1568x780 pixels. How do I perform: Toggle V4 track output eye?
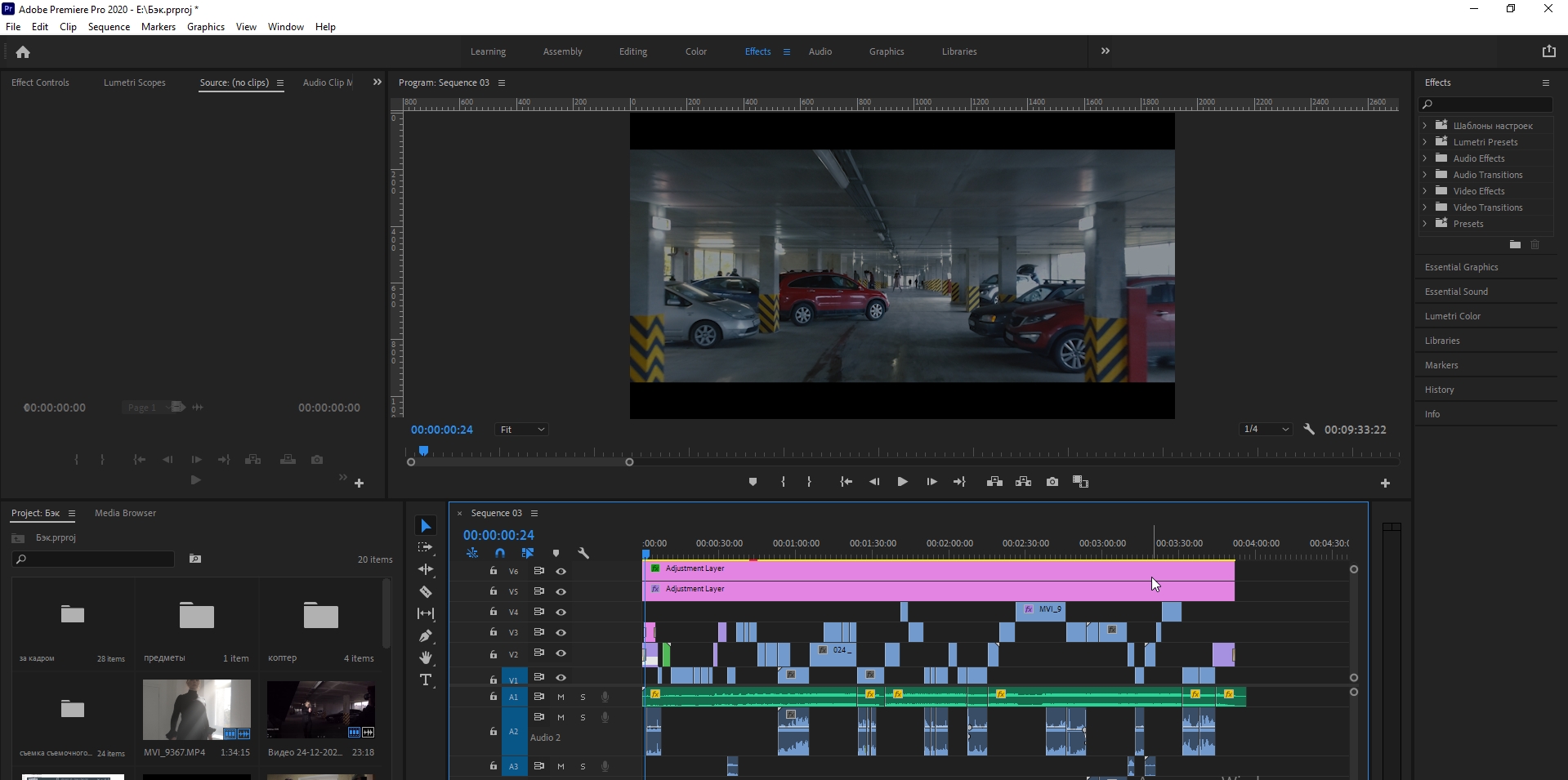tap(561, 612)
